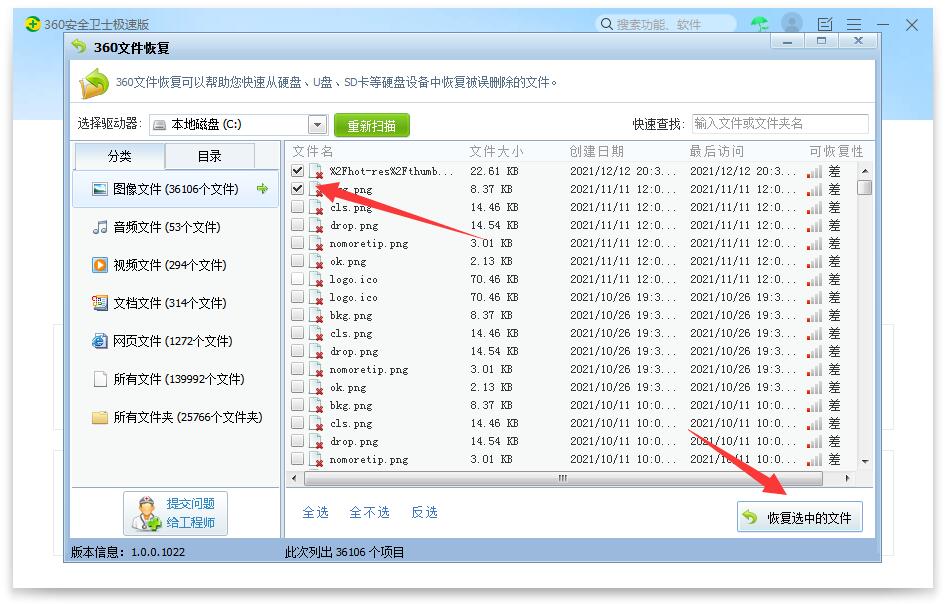Select file name cls.png dated 2021/10/11
Viewport: 946px width, 604px height.
[x=351, y=423]
